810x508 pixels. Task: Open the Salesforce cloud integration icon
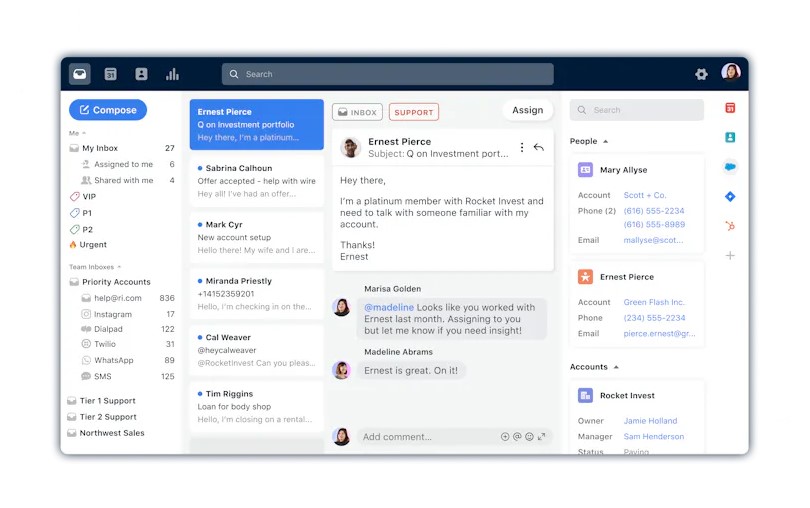coord(730,167)
